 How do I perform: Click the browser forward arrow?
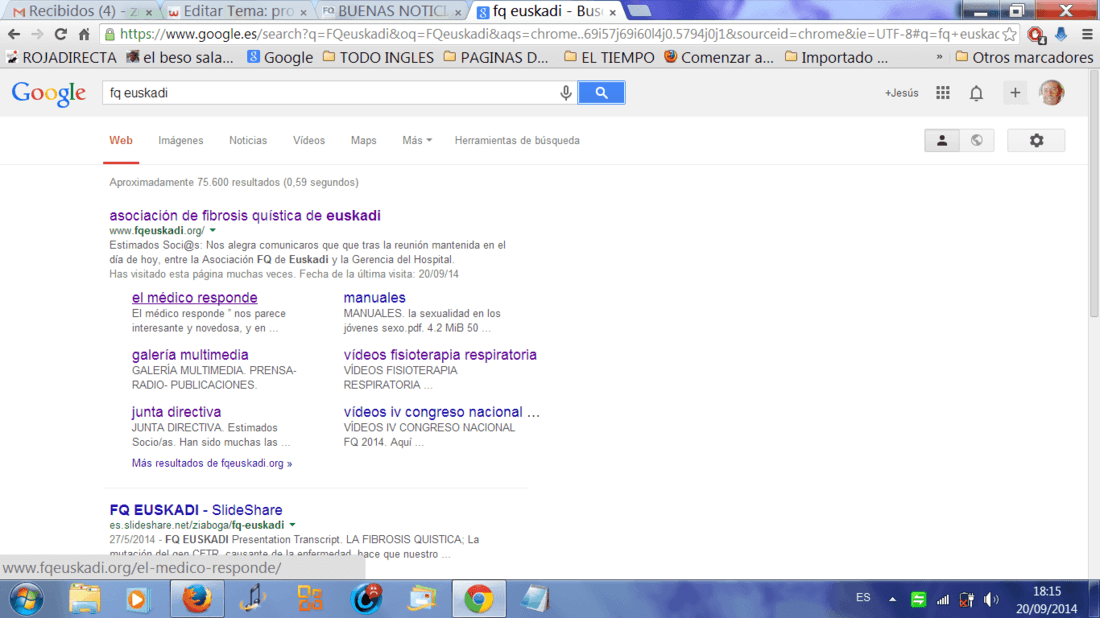pyautogui.click(x=37, y=34)
